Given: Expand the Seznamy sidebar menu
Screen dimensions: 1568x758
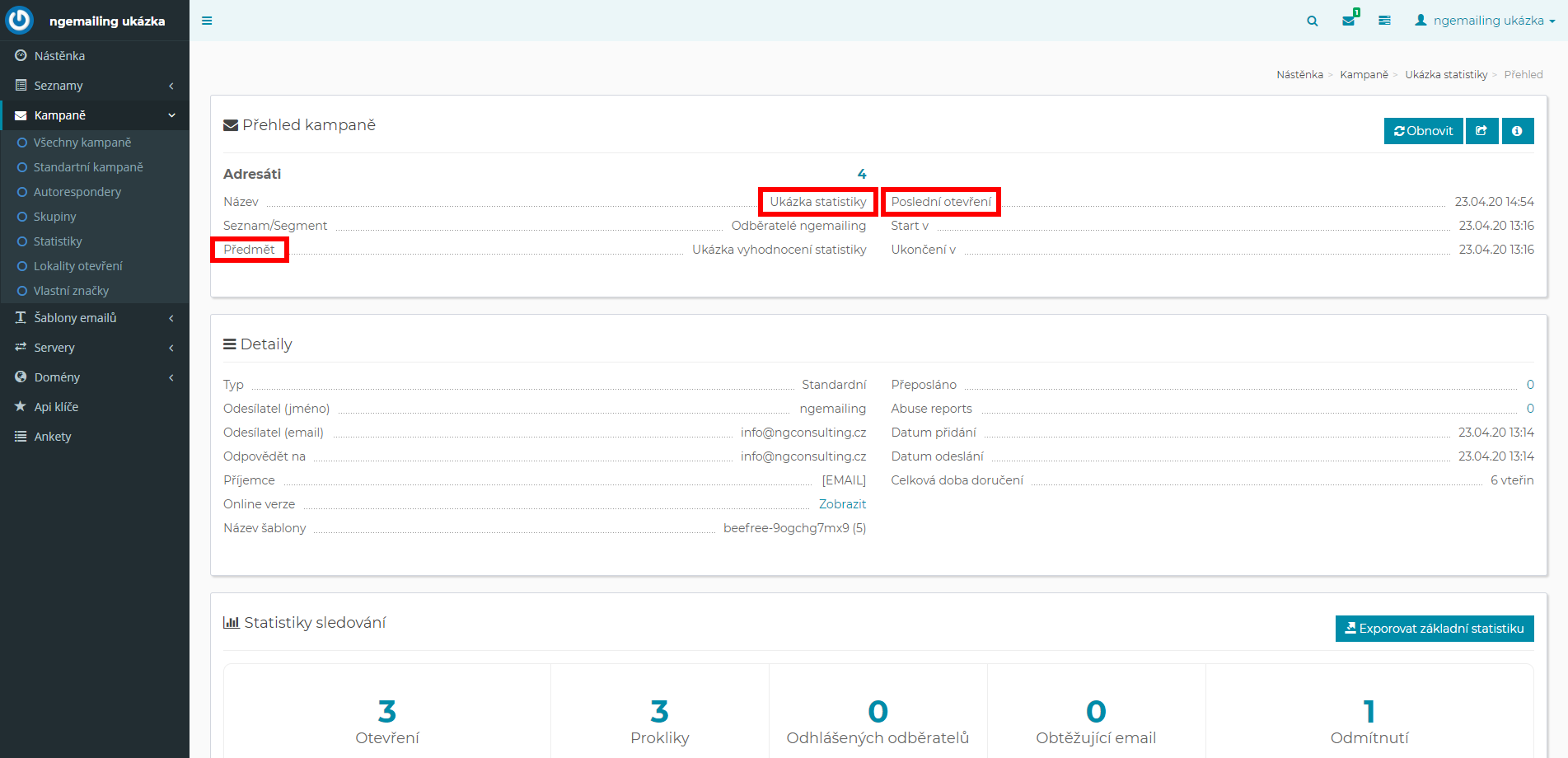Looking at the screenshot, I should point(94,86).
